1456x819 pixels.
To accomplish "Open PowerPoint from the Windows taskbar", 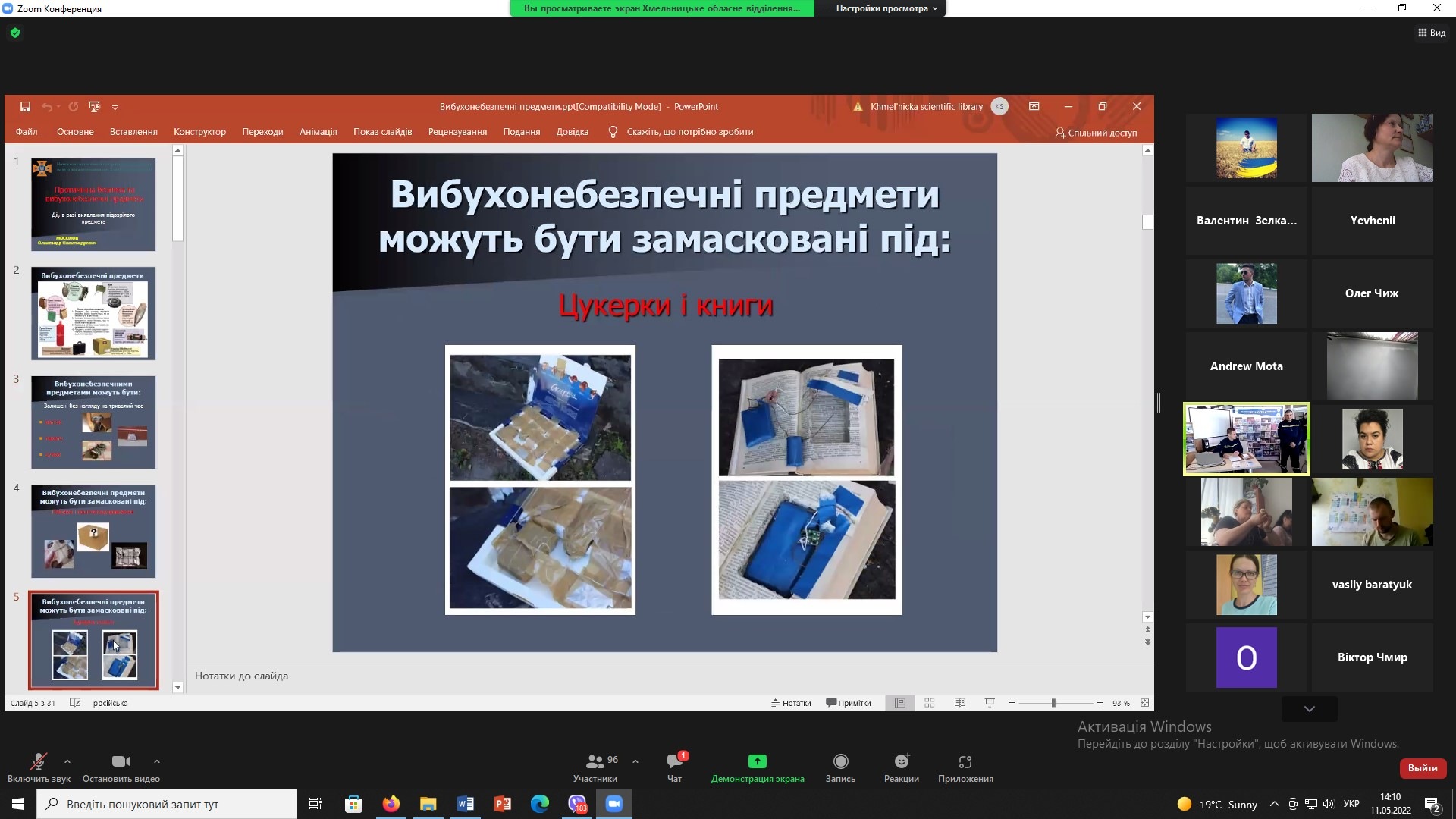I will click(x=502, y=804).
